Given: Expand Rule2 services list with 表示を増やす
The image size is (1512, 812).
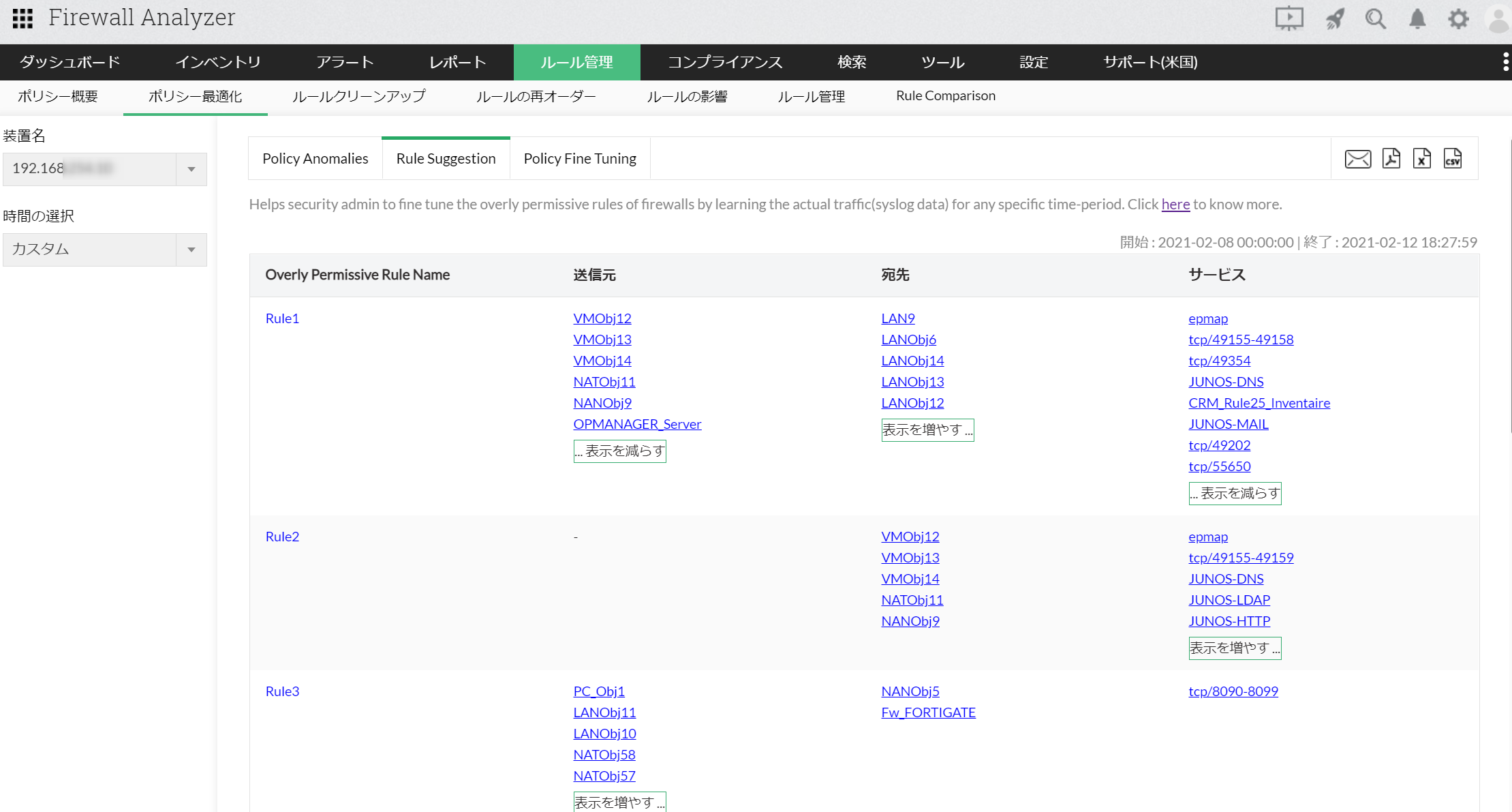Looking at the screenshot, I should [1235, 648].
